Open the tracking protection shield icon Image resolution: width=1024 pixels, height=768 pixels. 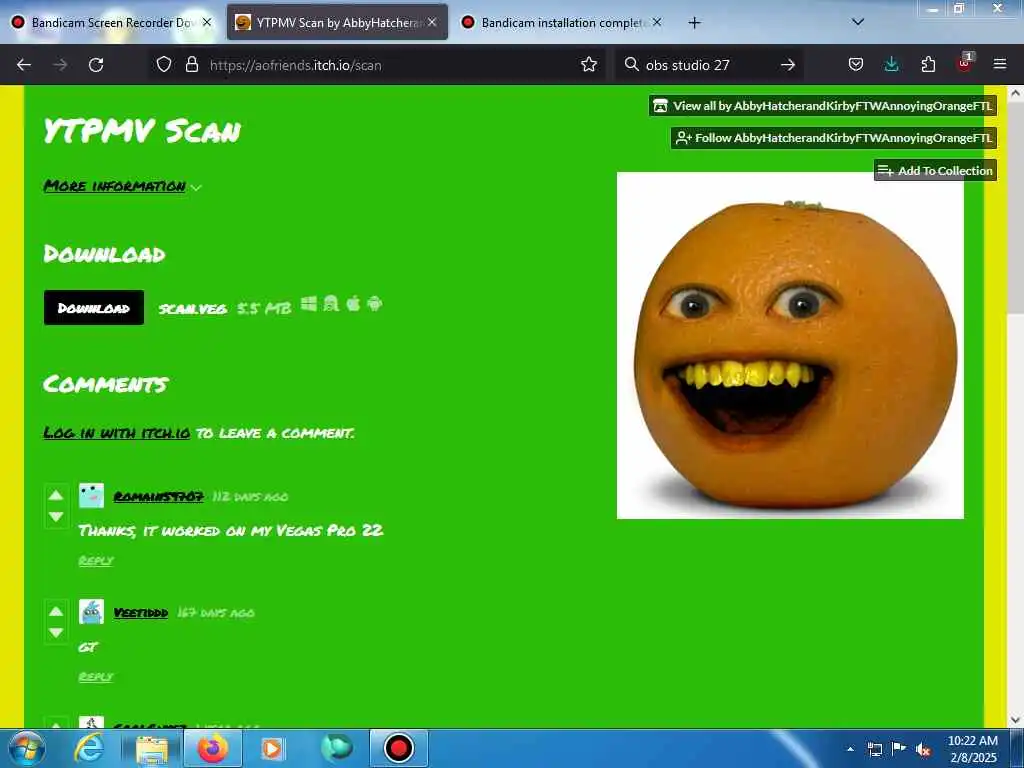[x=164, y=65]
